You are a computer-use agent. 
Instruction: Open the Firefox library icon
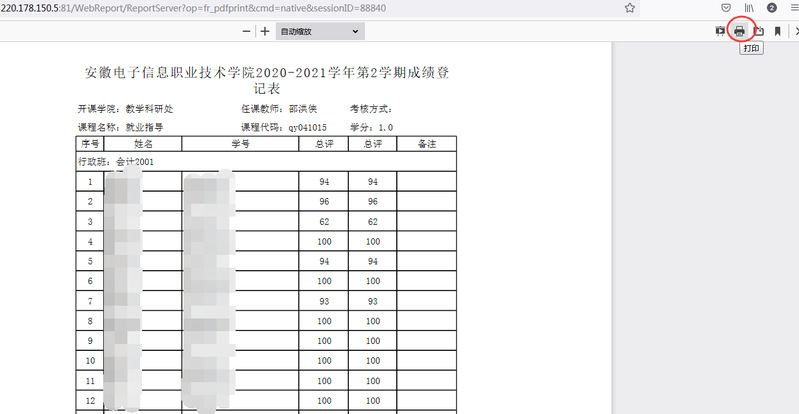(748, 8)
